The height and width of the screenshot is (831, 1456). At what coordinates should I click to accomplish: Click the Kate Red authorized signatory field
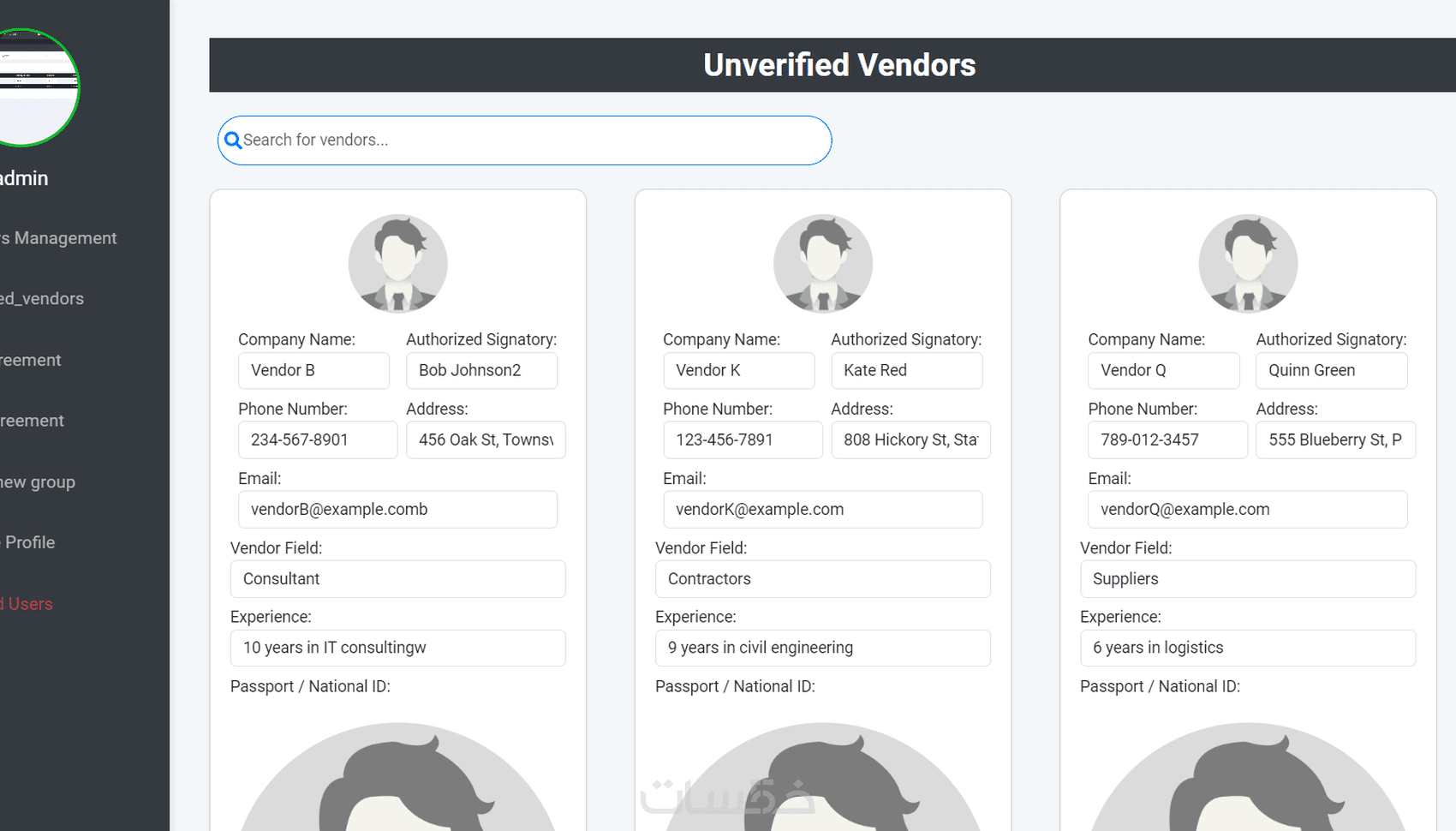[906, 370]
